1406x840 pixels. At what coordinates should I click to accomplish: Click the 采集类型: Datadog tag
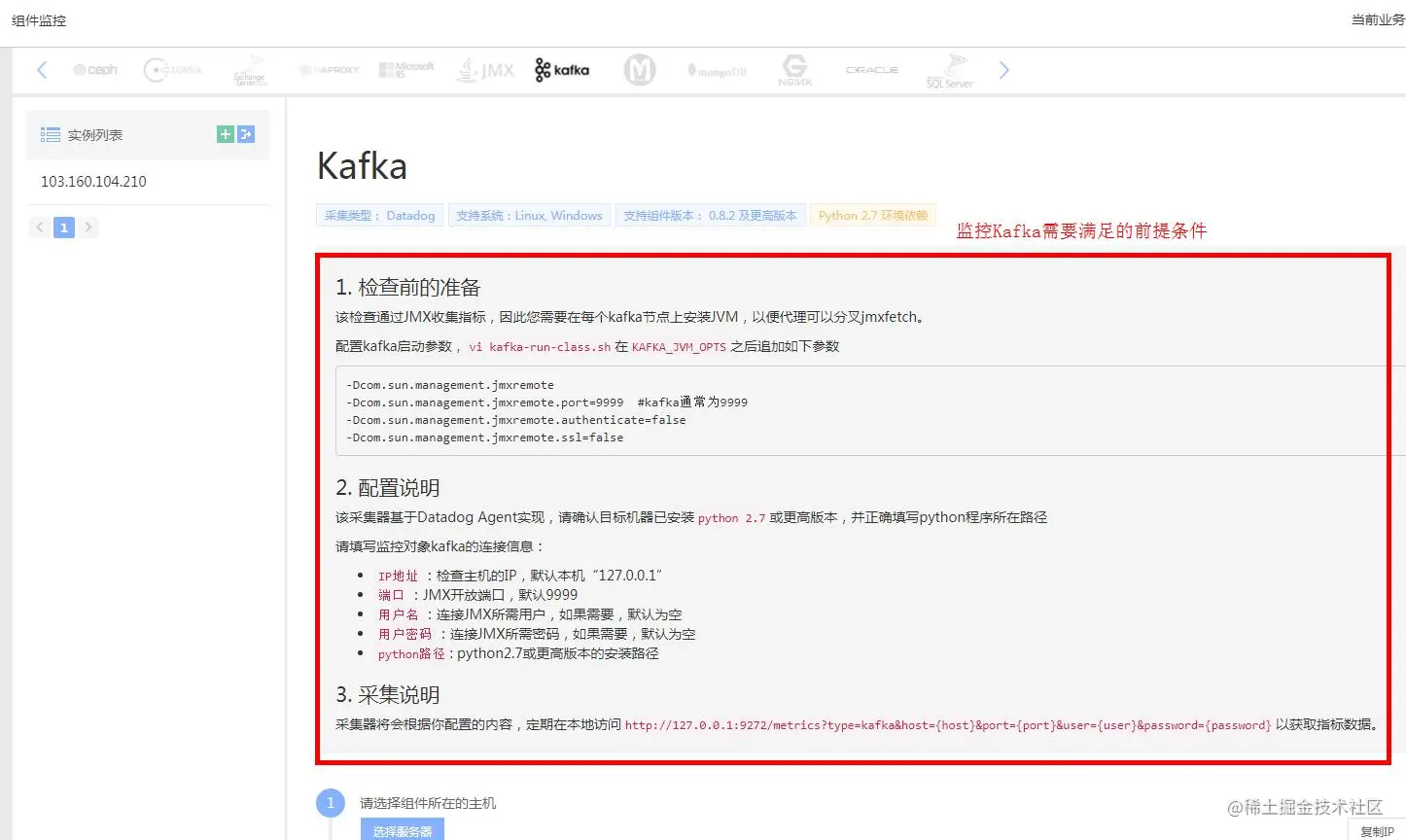tap(379, 215)
